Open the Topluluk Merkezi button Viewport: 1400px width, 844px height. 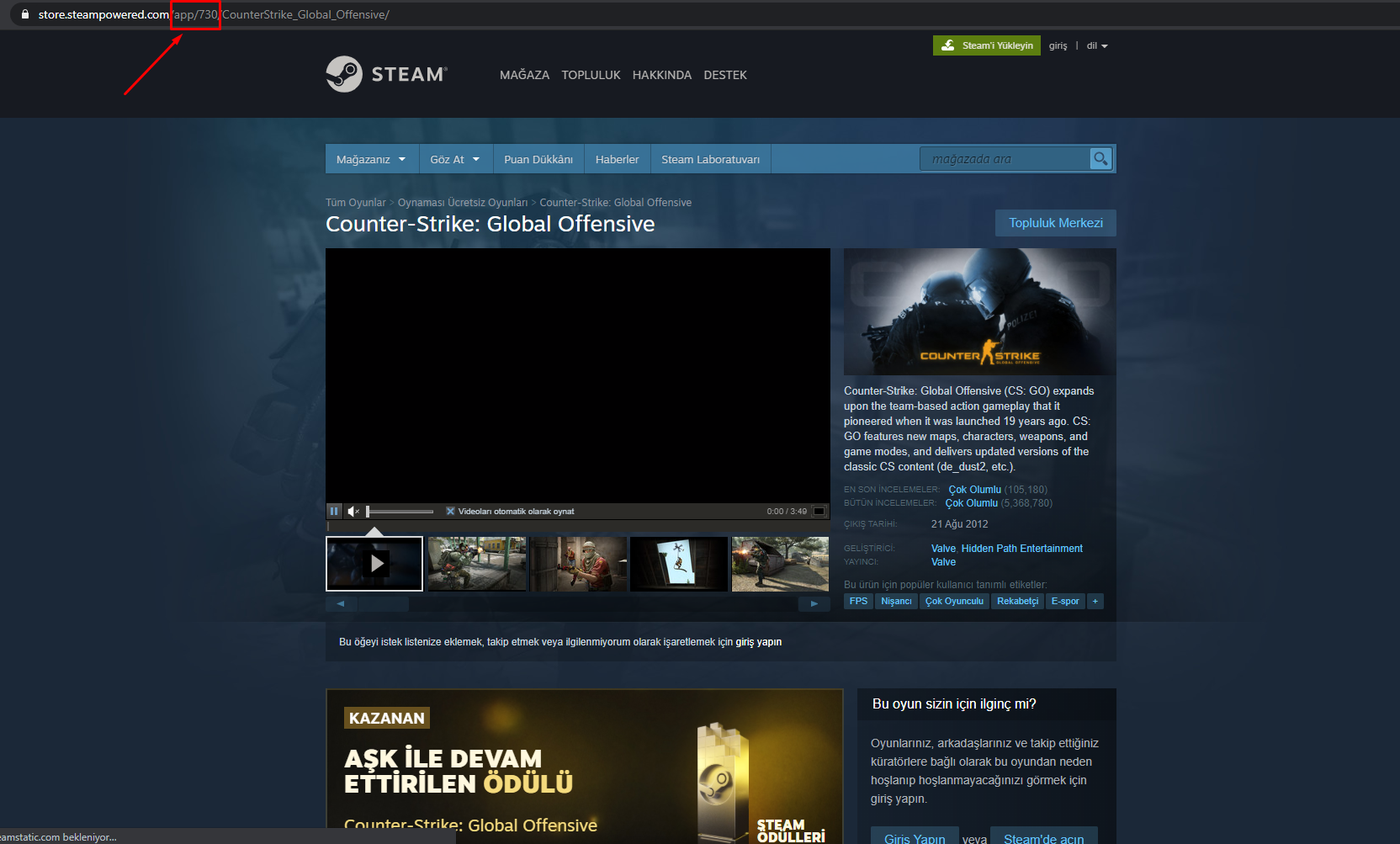[x=1056, y=223]
